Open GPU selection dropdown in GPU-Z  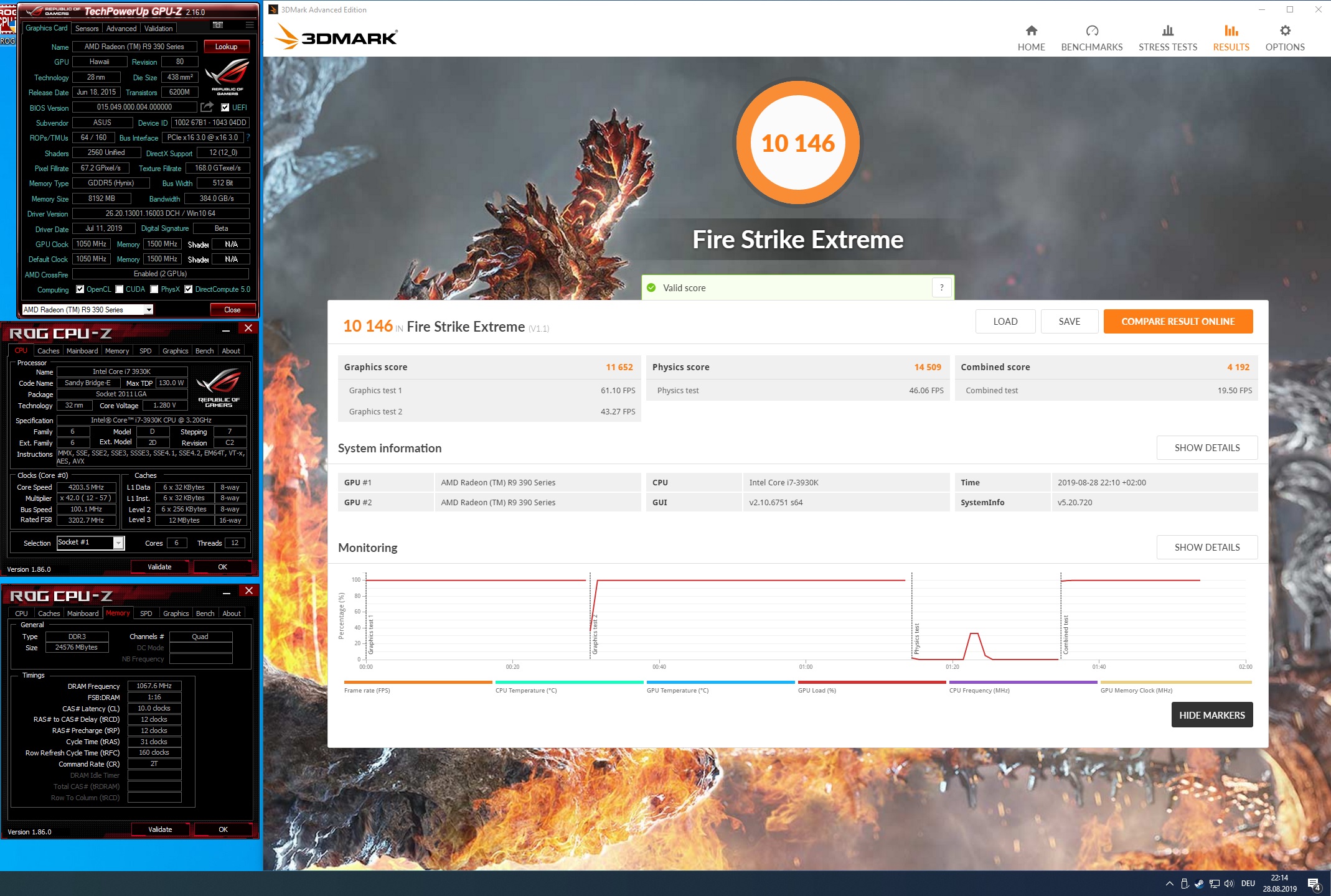click(87, 309)
